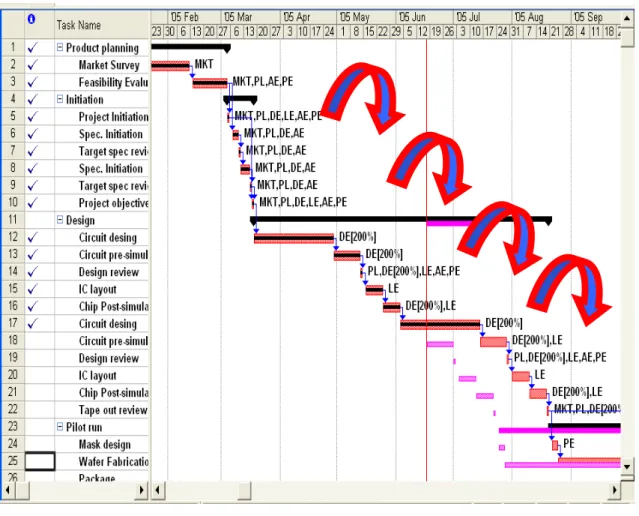
Task: Click the task table scroll-right arrow
Action: point(141,490)
